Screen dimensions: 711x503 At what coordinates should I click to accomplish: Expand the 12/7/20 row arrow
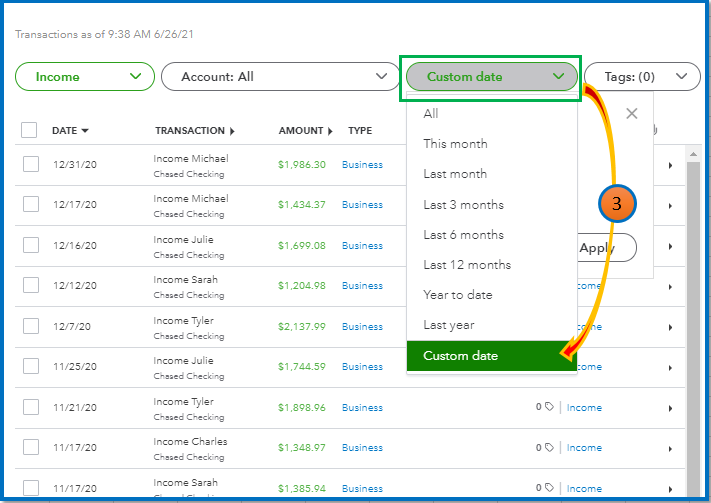tap(670, 327)
